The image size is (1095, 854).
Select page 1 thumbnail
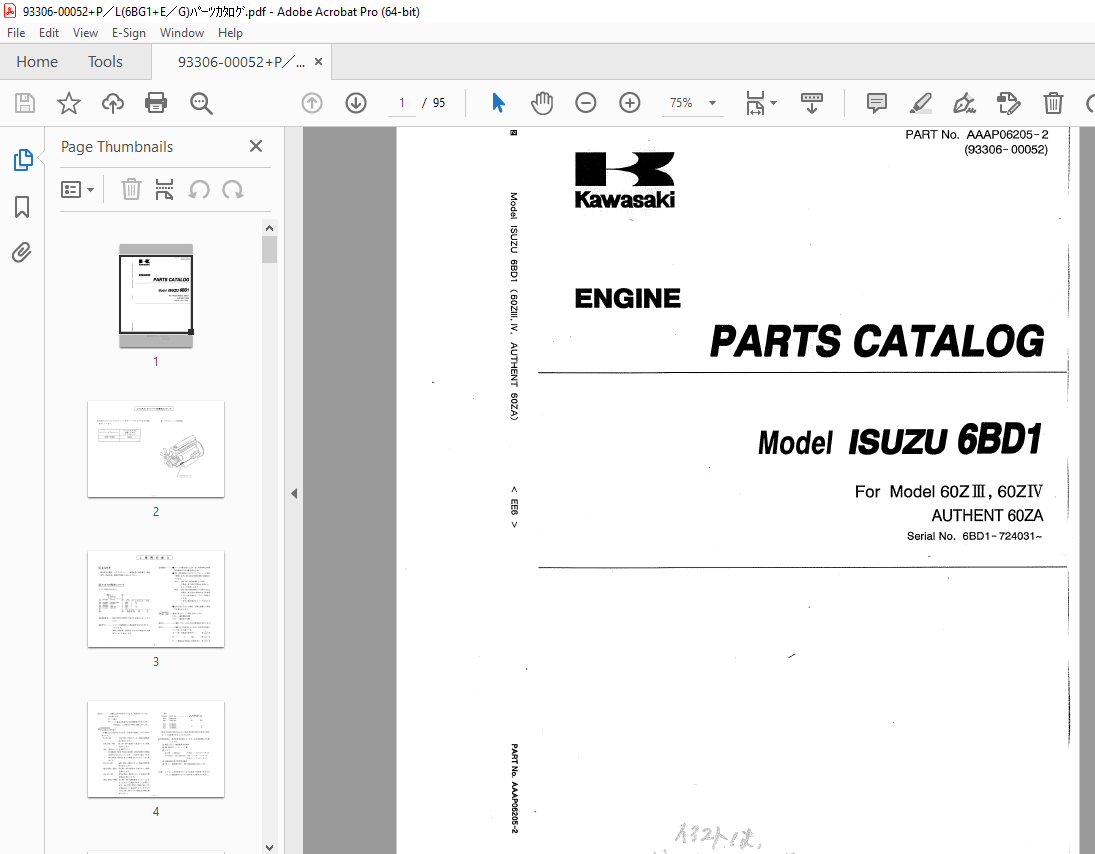[156, 295]
